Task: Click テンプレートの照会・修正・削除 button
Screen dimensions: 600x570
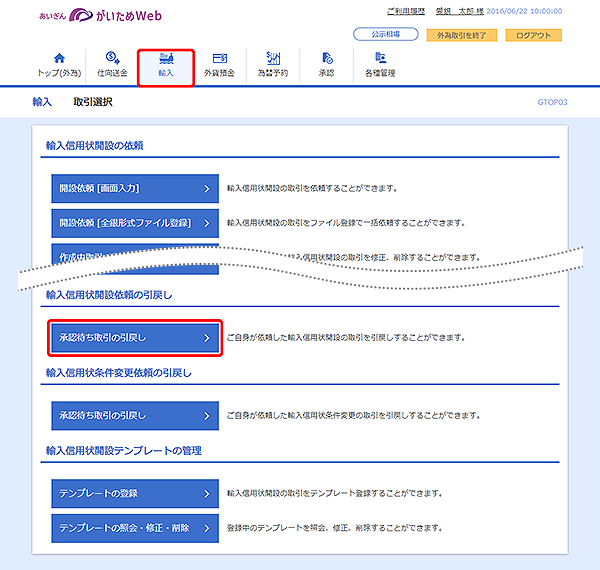Action: [135, 528]
